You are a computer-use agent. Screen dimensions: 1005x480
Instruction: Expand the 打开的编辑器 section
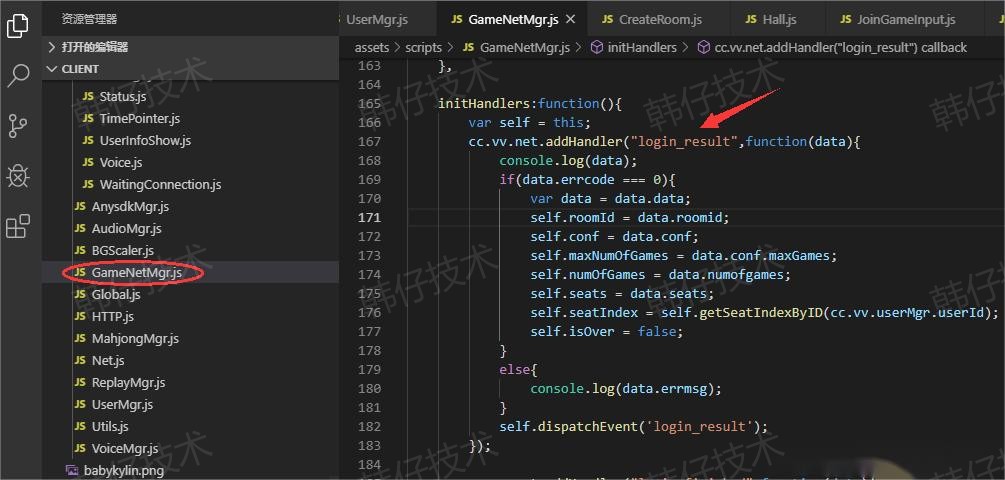(x=190, y=47)
